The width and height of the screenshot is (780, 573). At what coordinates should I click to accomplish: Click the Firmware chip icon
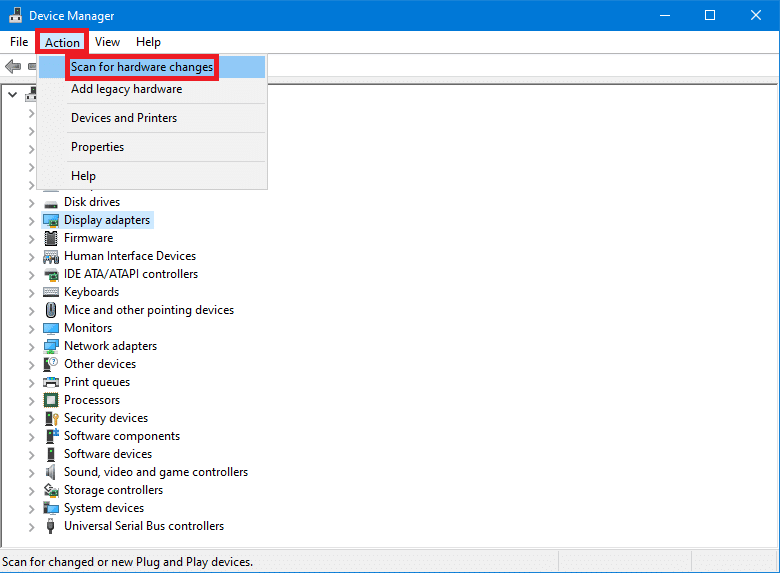tap(51, 238)
